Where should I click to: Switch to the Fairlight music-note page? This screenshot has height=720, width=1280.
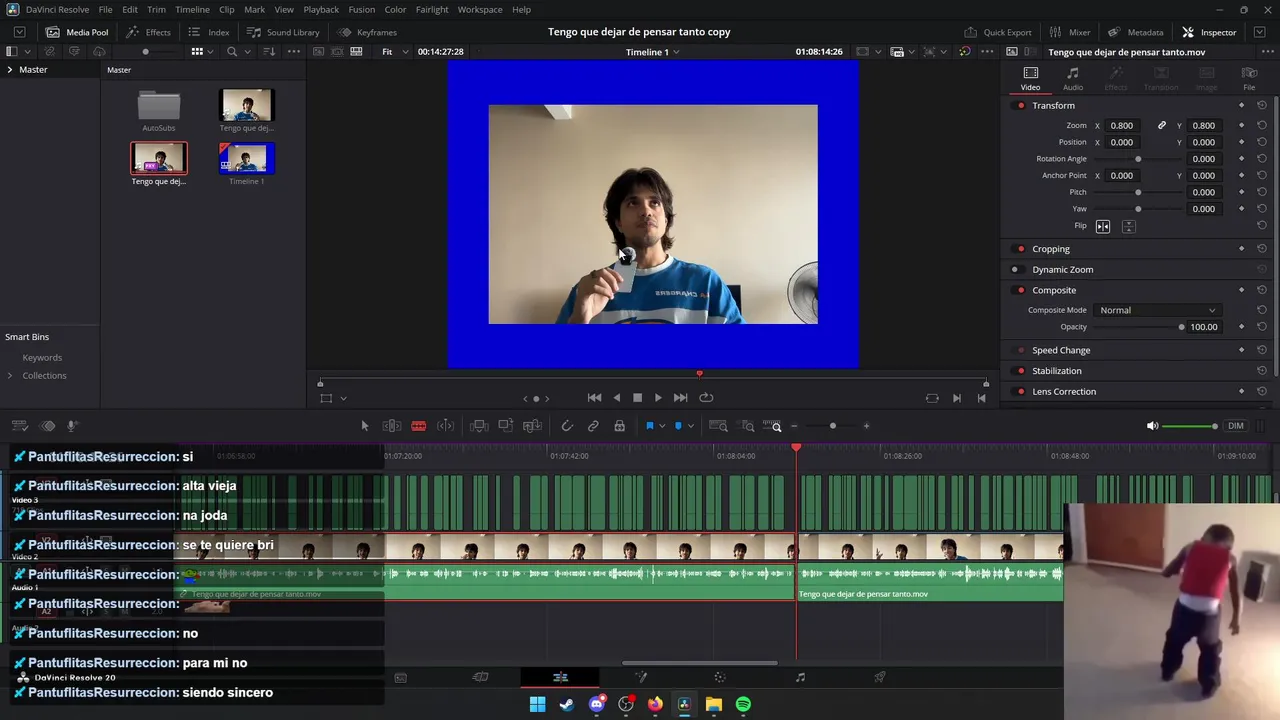(x=800, y=677)
